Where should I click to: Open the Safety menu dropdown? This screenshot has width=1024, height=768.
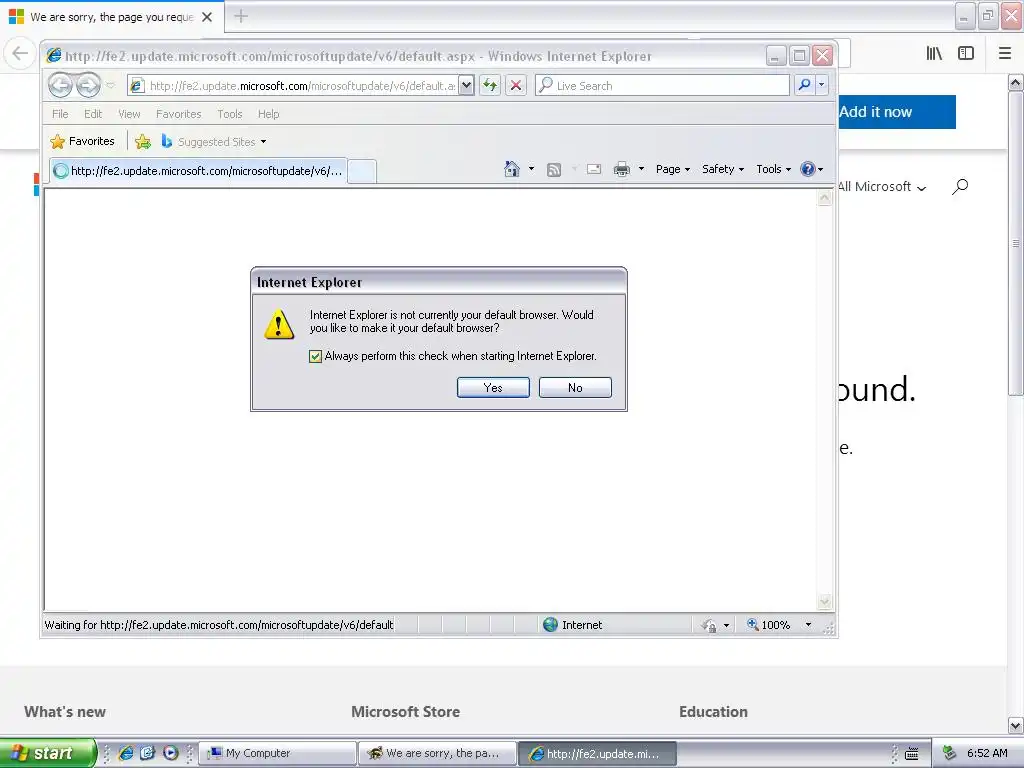(723, 169)
